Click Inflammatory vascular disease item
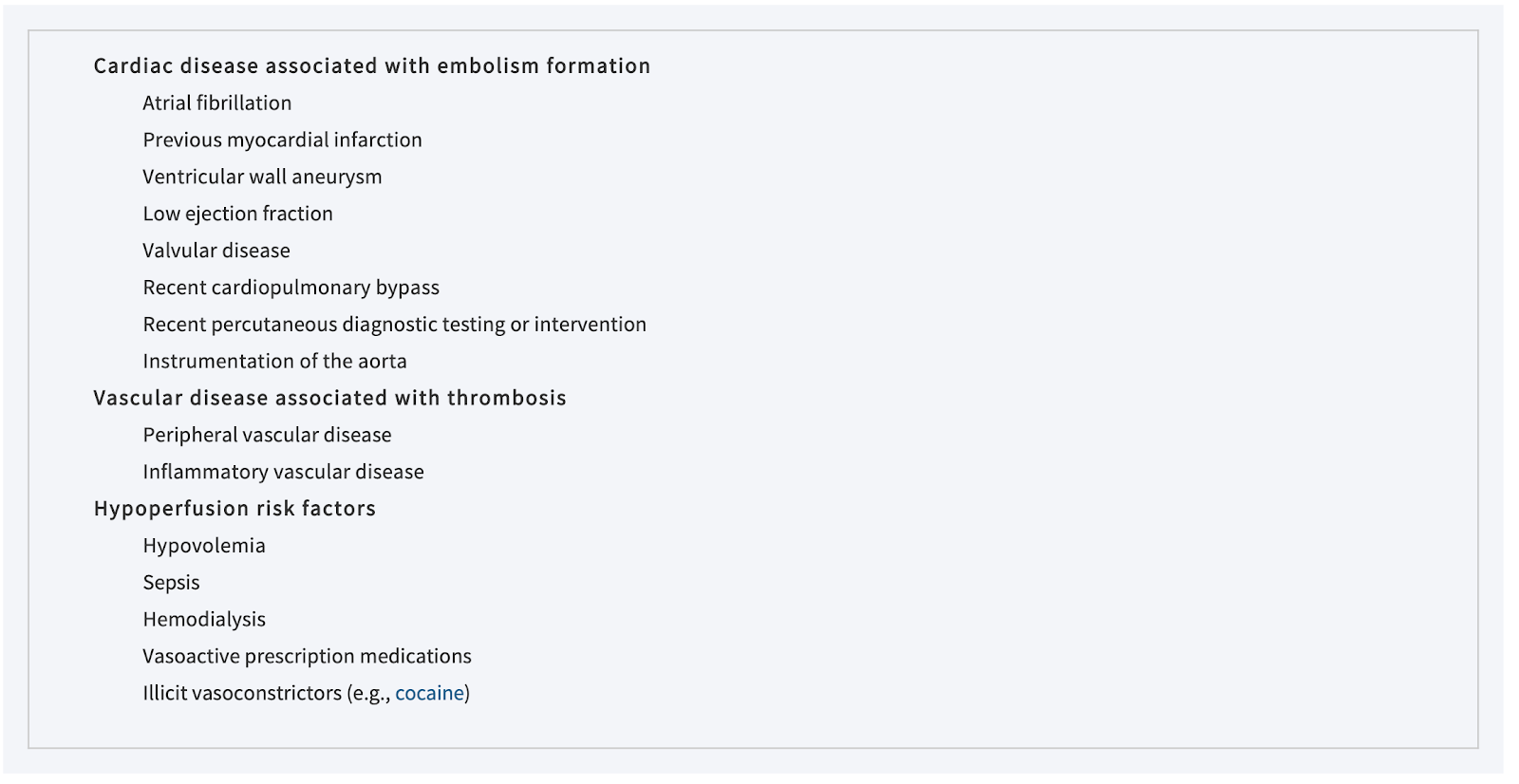The image size is (1519, 784). pyautogui.click(x=283, y=472)
